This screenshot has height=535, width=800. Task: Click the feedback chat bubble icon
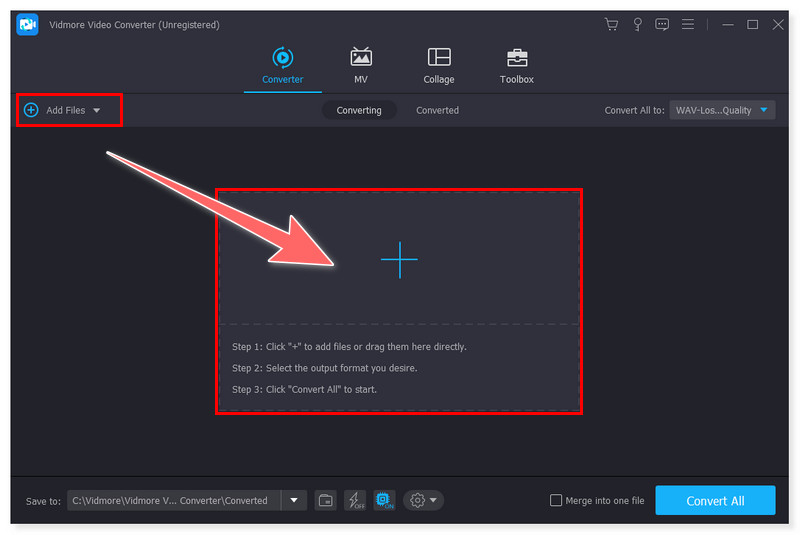coord(661,24)
